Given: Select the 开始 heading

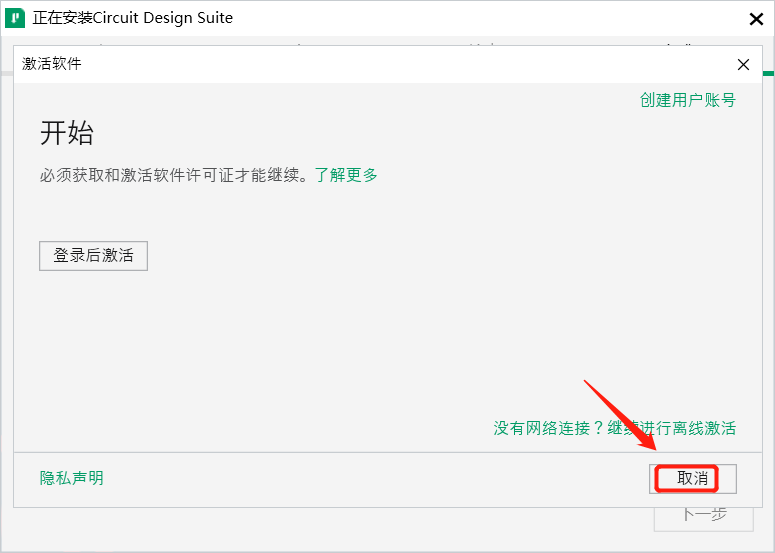Looking at the screenshot, I should (67, 133).
